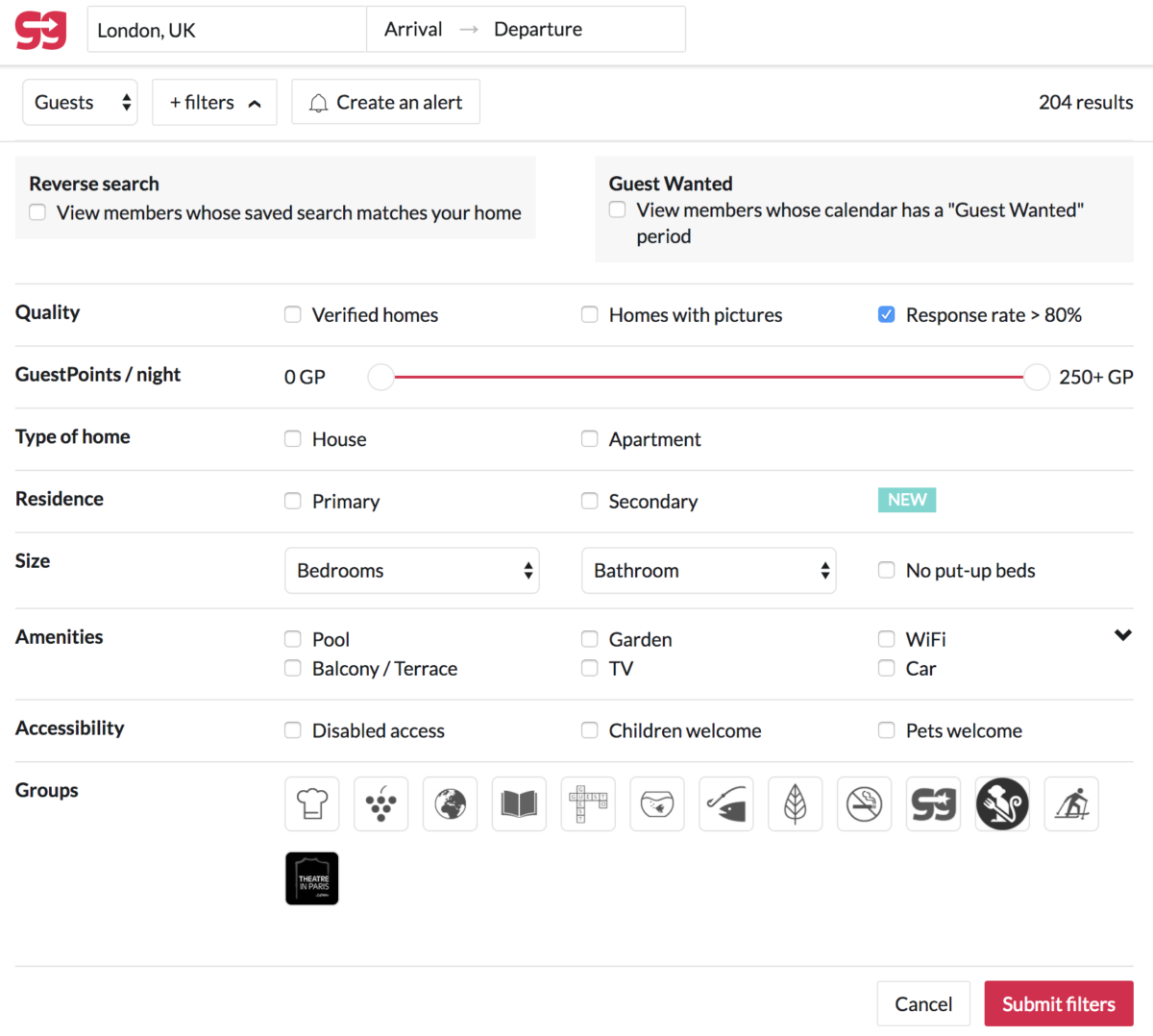
Task: Uncheck Response rate > 80% filter
Action: (887, 315)
